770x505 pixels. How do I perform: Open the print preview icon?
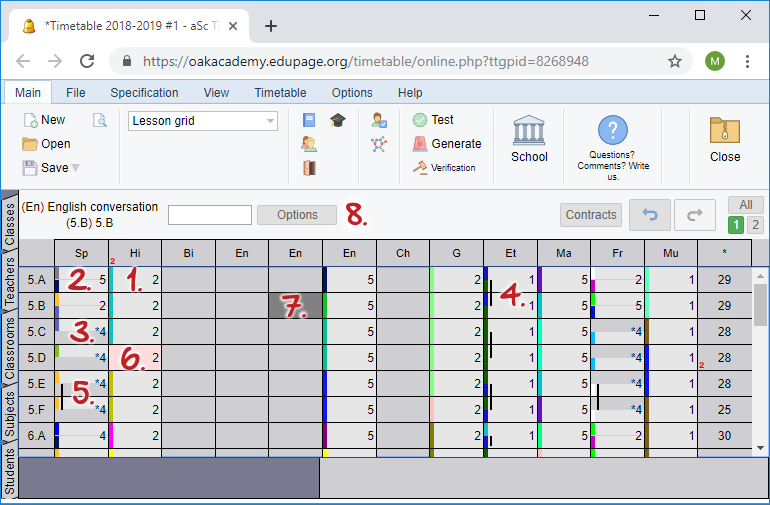coord(100,120)
